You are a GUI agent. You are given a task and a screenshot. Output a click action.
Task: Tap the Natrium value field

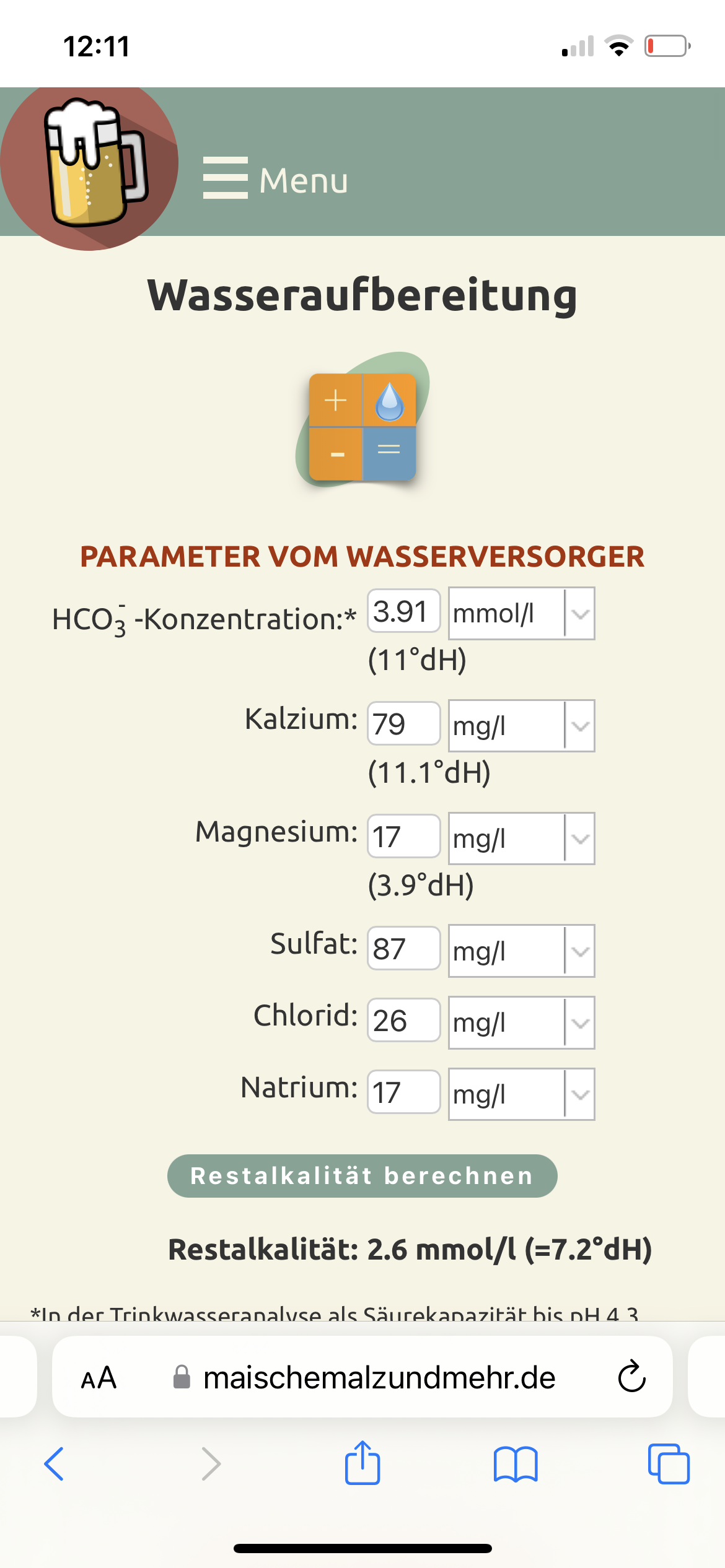(x=403, y=1092)
